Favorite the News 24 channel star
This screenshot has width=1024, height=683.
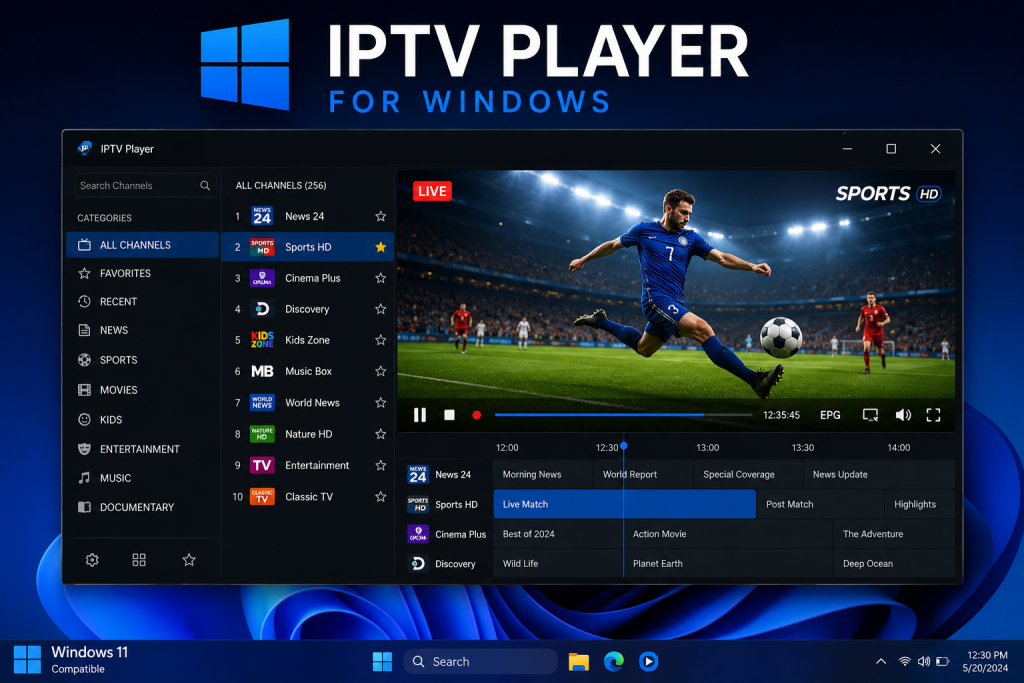[x=381, y=216]
